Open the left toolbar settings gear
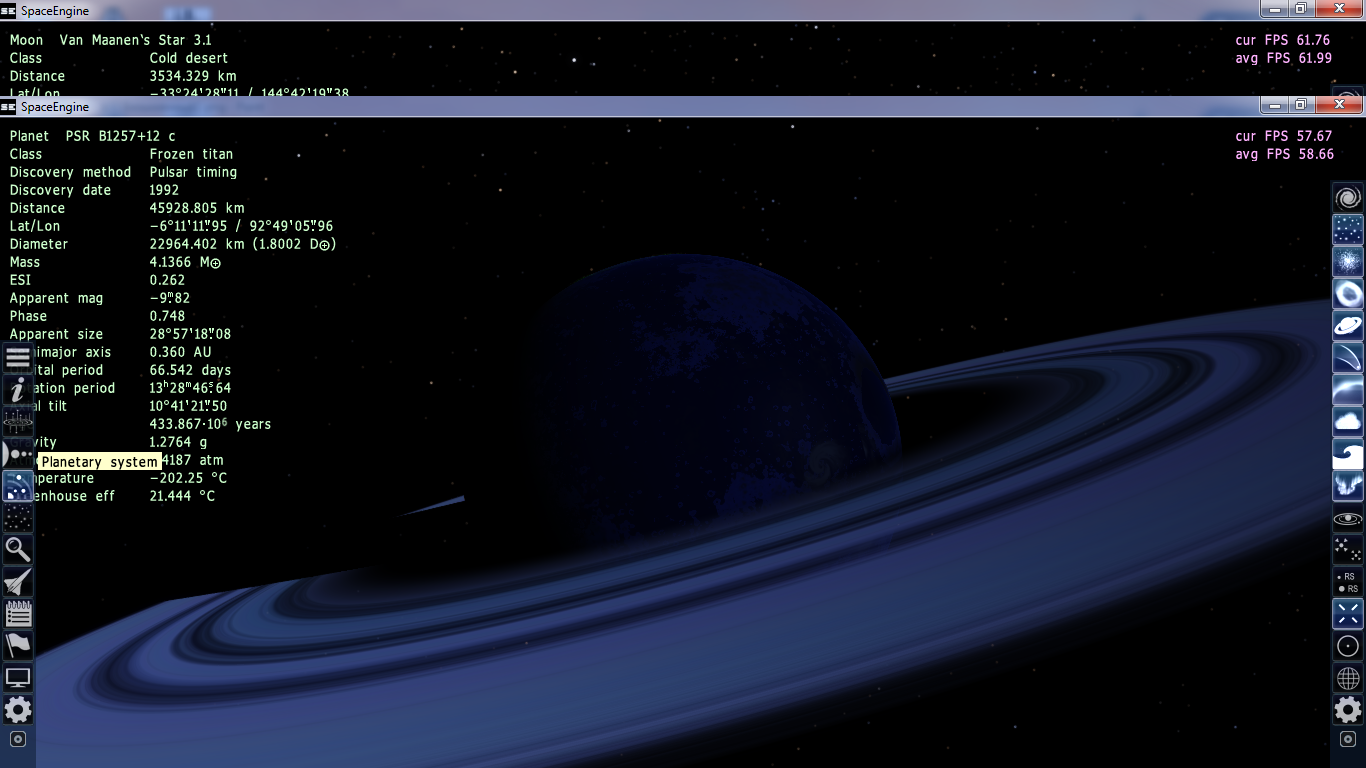This screenshot has height=768, width=1366. pos(18,709)
